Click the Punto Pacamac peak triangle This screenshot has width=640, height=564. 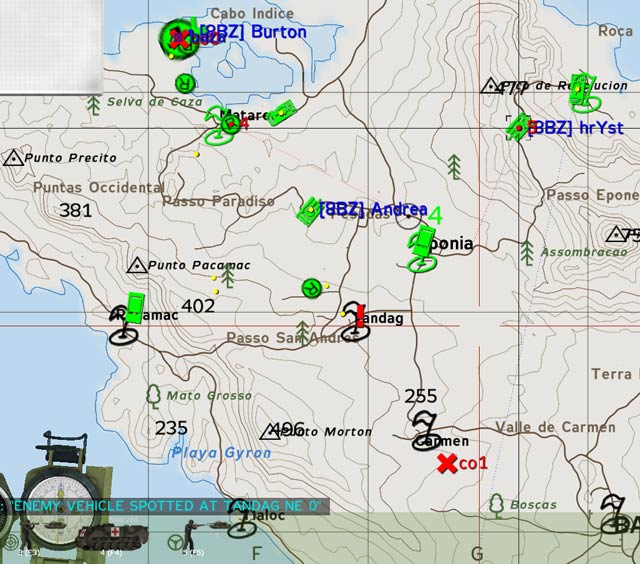coord(137,265)
